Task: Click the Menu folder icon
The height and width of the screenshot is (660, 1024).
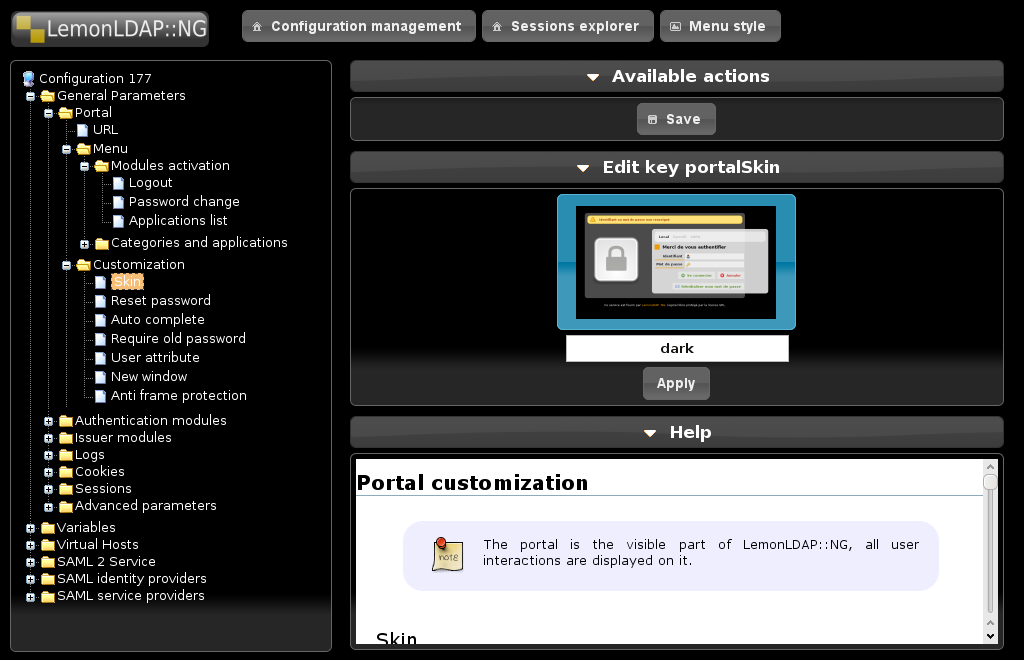Action: point(84,149)
